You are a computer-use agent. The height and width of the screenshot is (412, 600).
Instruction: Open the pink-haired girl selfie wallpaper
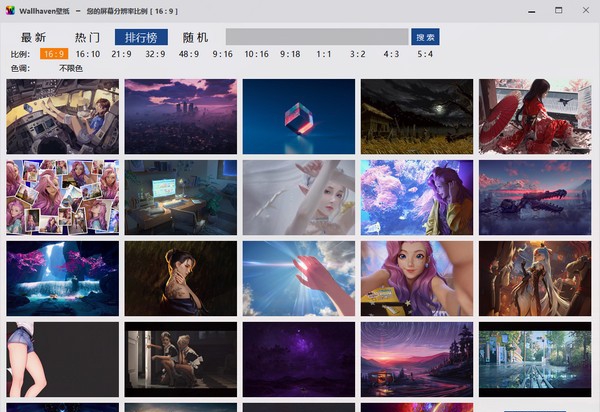coord(417,278)
